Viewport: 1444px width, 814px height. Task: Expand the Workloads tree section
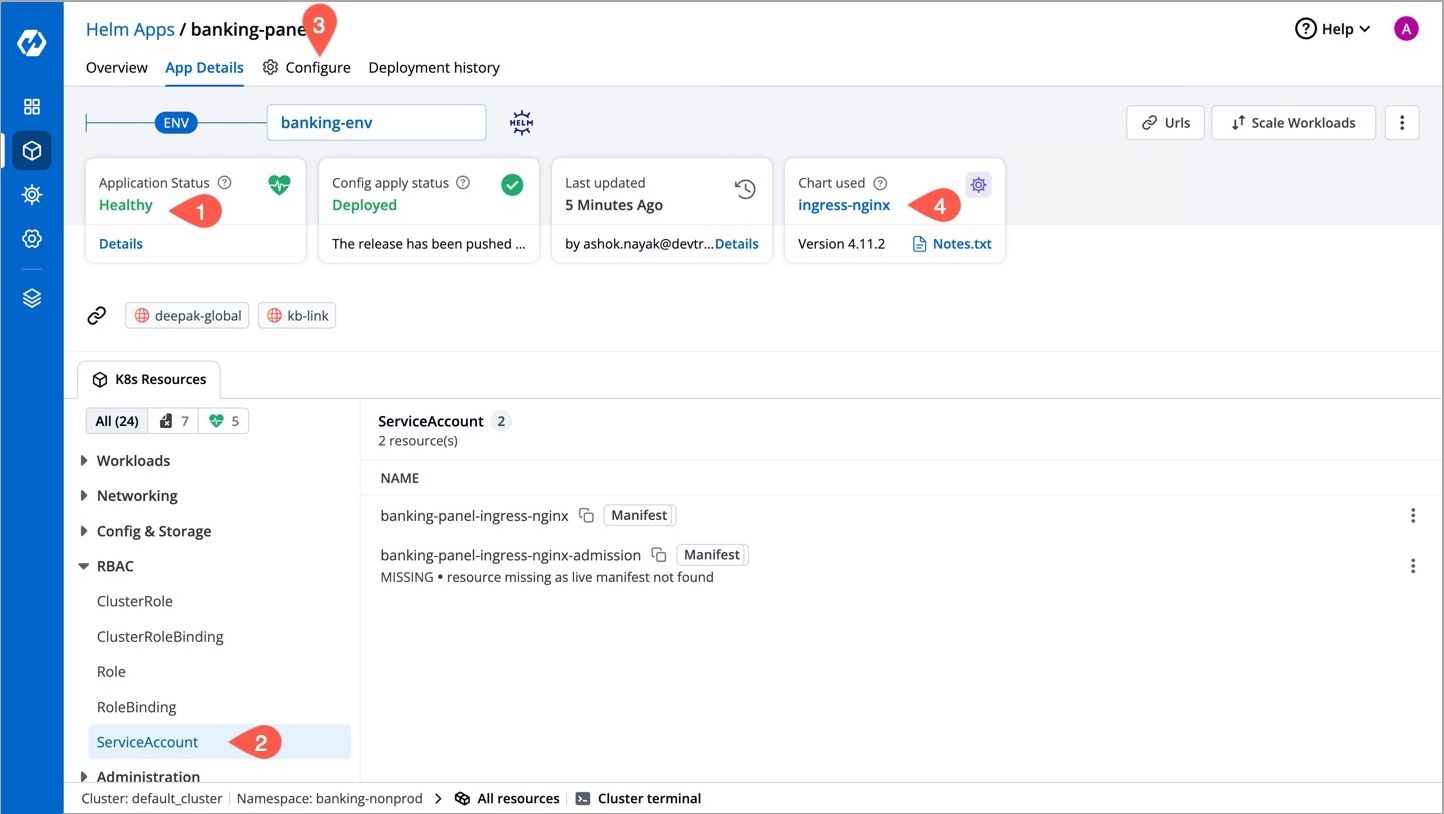pos(84,461)
